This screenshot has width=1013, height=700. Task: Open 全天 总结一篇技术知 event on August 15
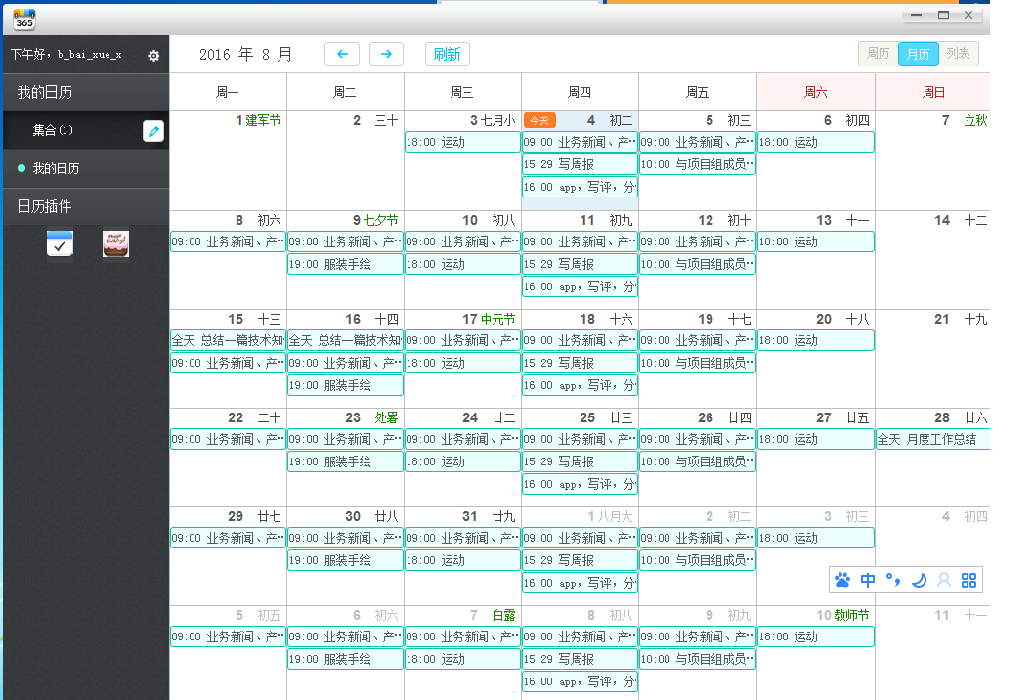click(x=227, y=340)
